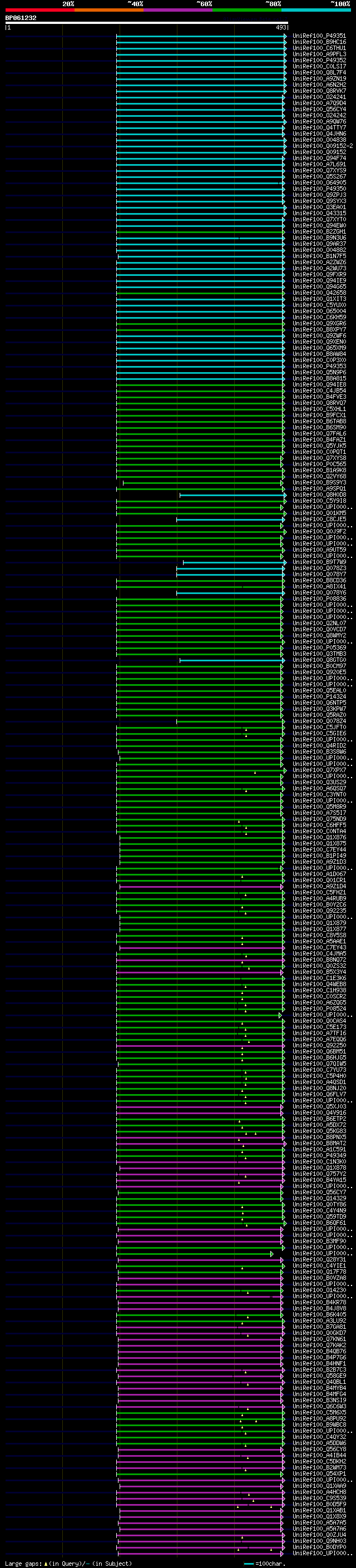
Task: Click the cyan ~100% identity legend segment
Action: 316,10
